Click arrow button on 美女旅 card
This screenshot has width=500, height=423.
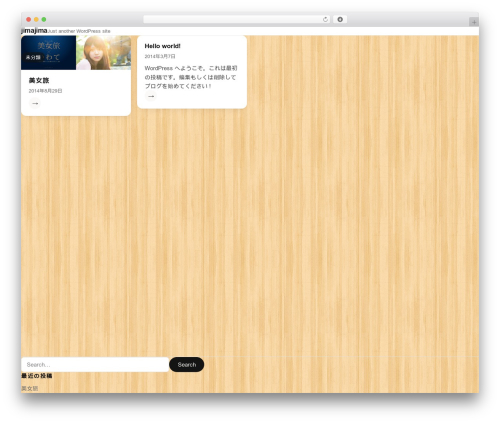click(35, 103)
